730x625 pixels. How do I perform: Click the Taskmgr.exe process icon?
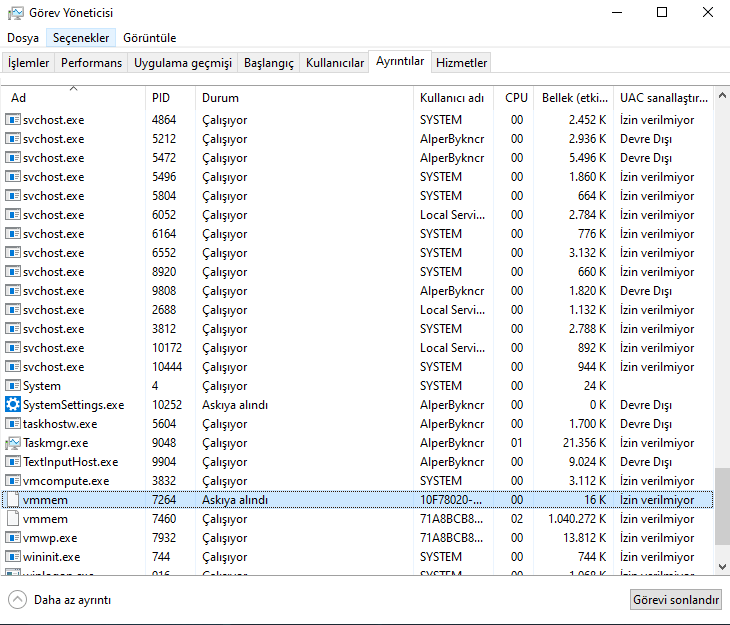pyautogui.click(x=13, y=442)
